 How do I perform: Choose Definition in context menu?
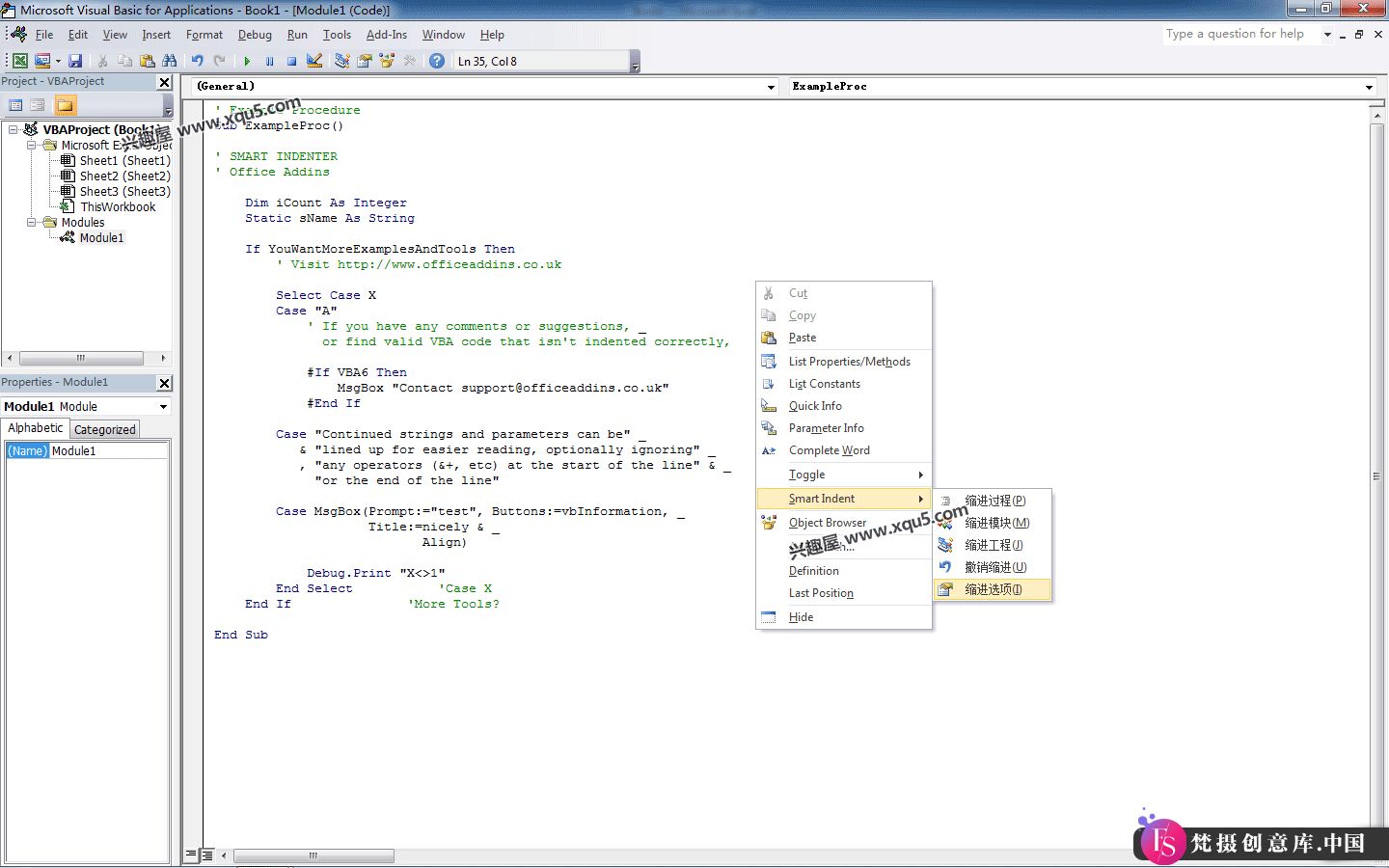[844, 571]
